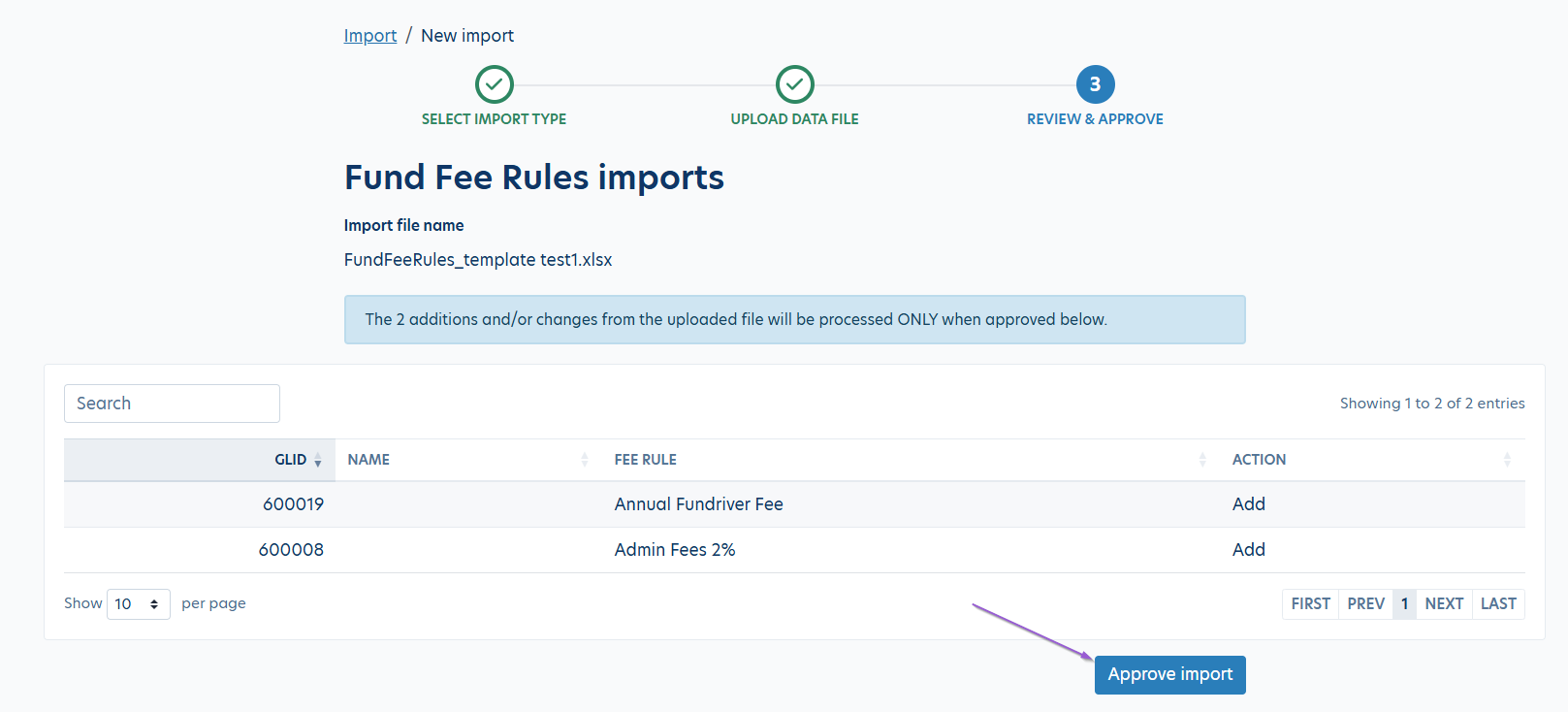Click the Upload Data File checkmark icon
The width and height of the screenshot is (1568, 712).
click(794, 84)
